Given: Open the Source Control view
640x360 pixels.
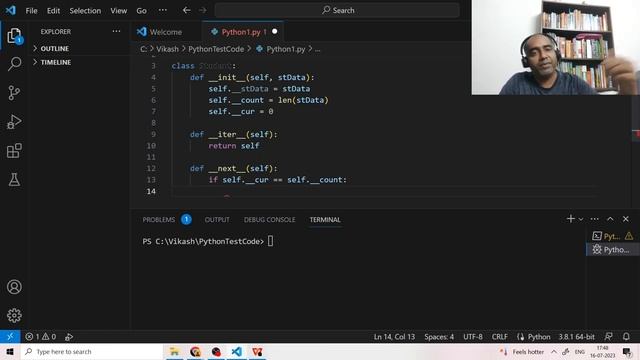Looking at the screenshot, I should (14, 93).
